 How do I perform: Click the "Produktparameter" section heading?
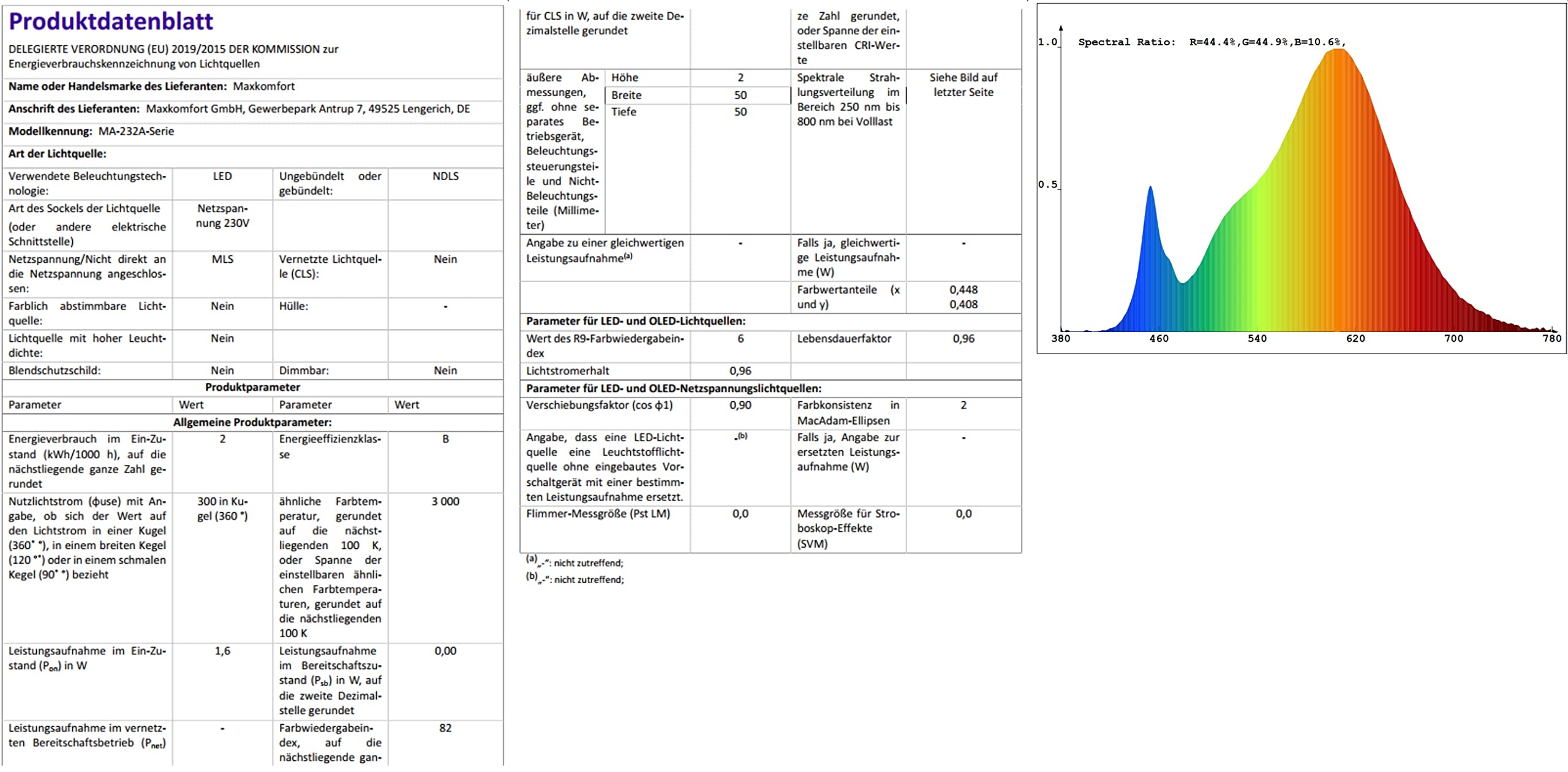tap(252, 387)
